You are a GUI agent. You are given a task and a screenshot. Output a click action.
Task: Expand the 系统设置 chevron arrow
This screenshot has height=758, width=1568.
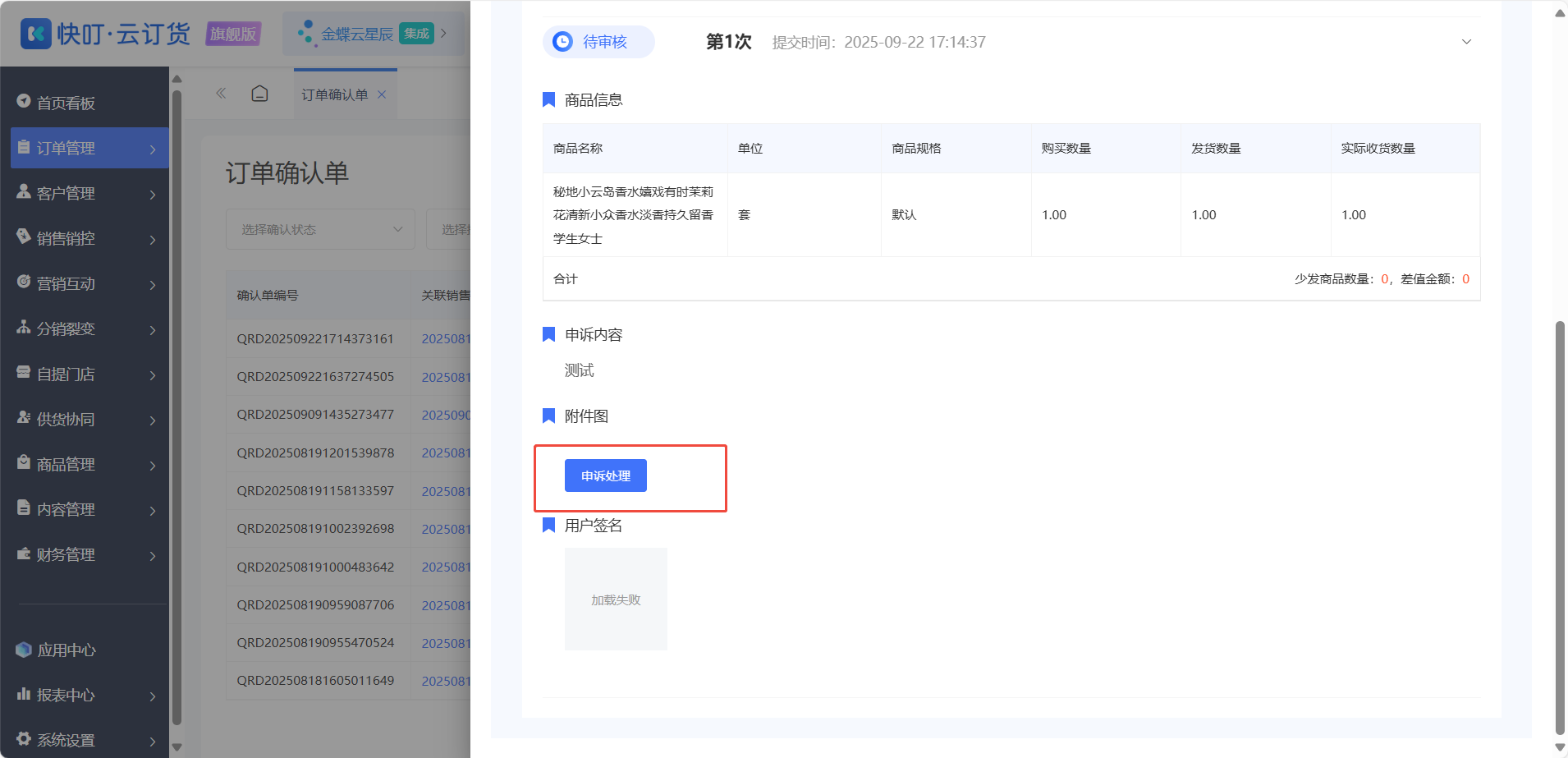[x=153, y=741]
